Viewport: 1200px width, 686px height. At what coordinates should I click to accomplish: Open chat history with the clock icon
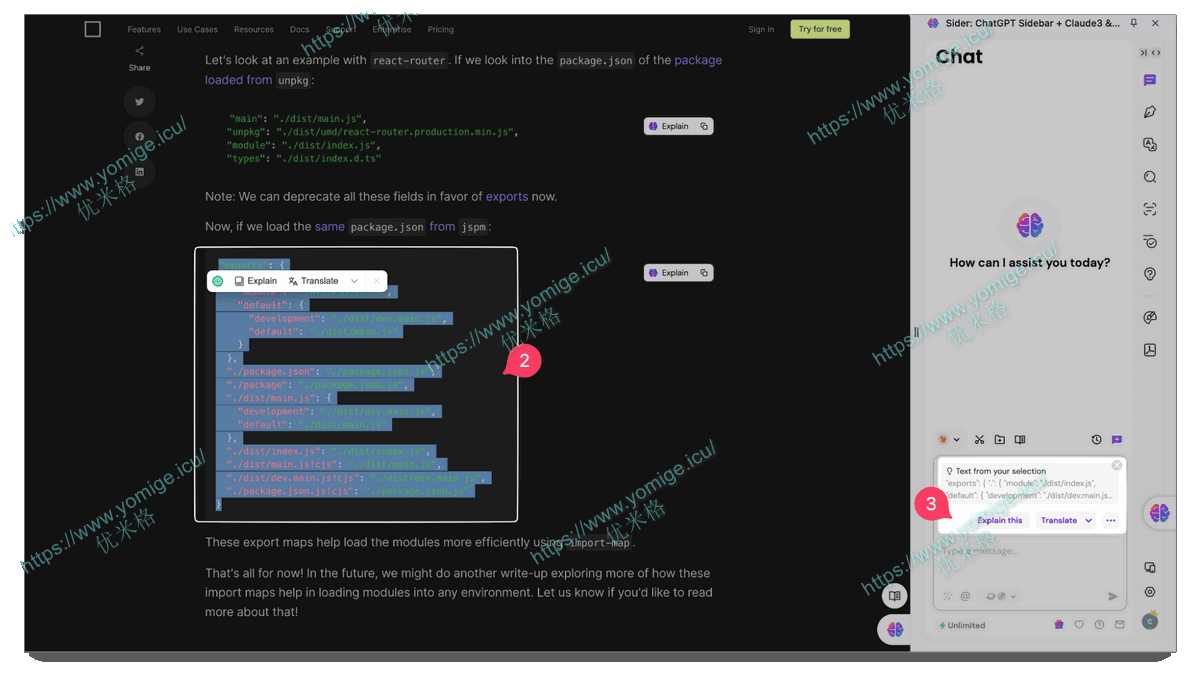(x=1096, y=439)
